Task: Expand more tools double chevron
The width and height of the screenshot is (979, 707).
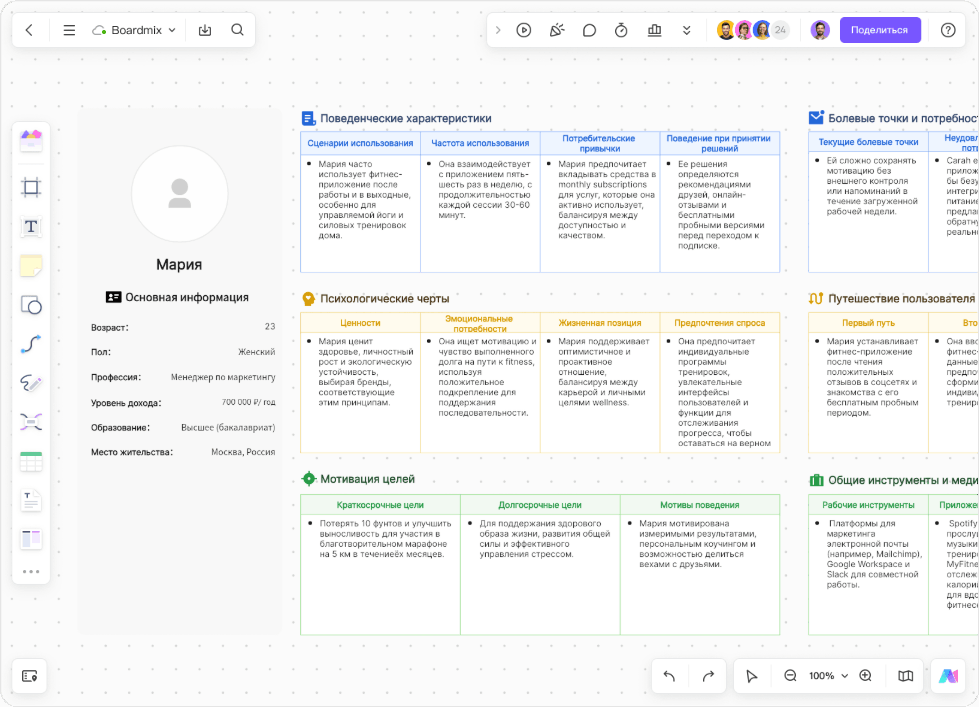Action: coord(687,30)
